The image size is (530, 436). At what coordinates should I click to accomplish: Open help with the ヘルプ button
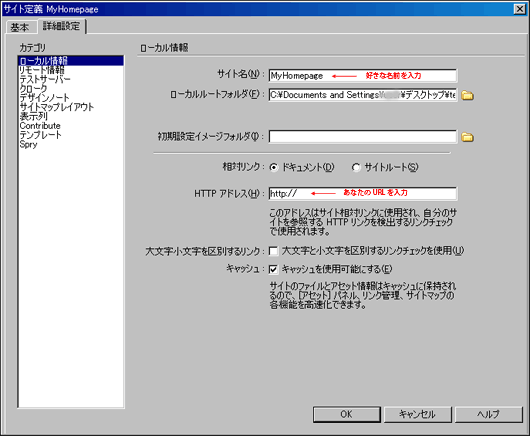(x=488, y=414)
